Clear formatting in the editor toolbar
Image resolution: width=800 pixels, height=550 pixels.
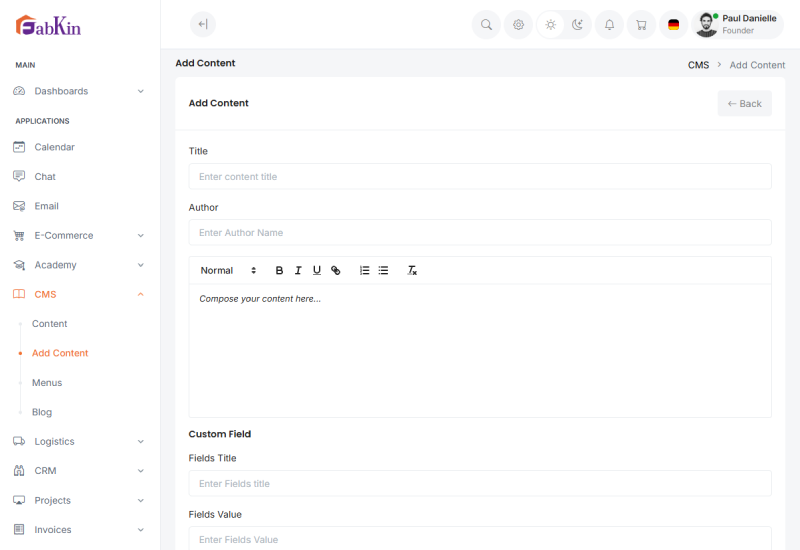point(411,271)
